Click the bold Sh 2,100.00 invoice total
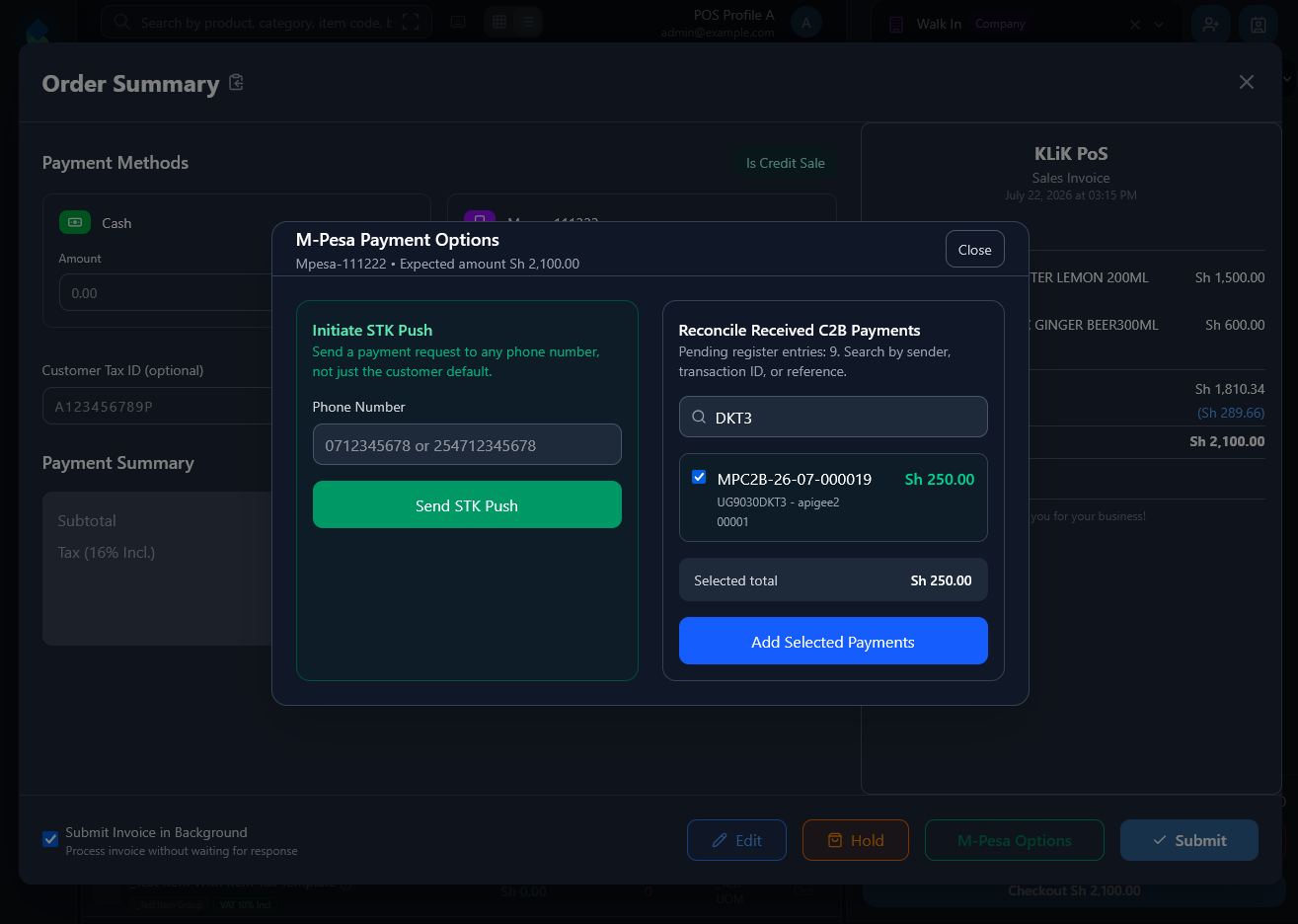 point(1227,441)
